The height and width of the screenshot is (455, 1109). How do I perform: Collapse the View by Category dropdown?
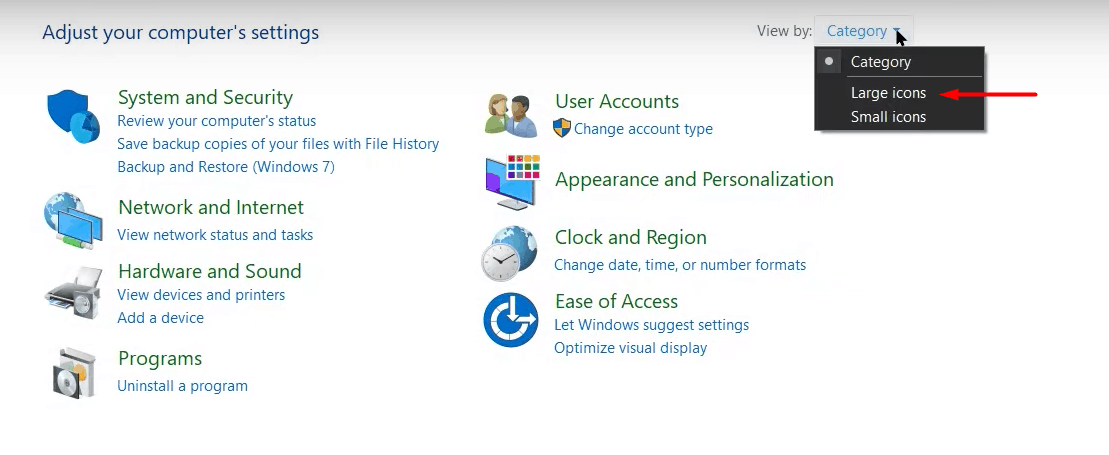tap(863, 31)
